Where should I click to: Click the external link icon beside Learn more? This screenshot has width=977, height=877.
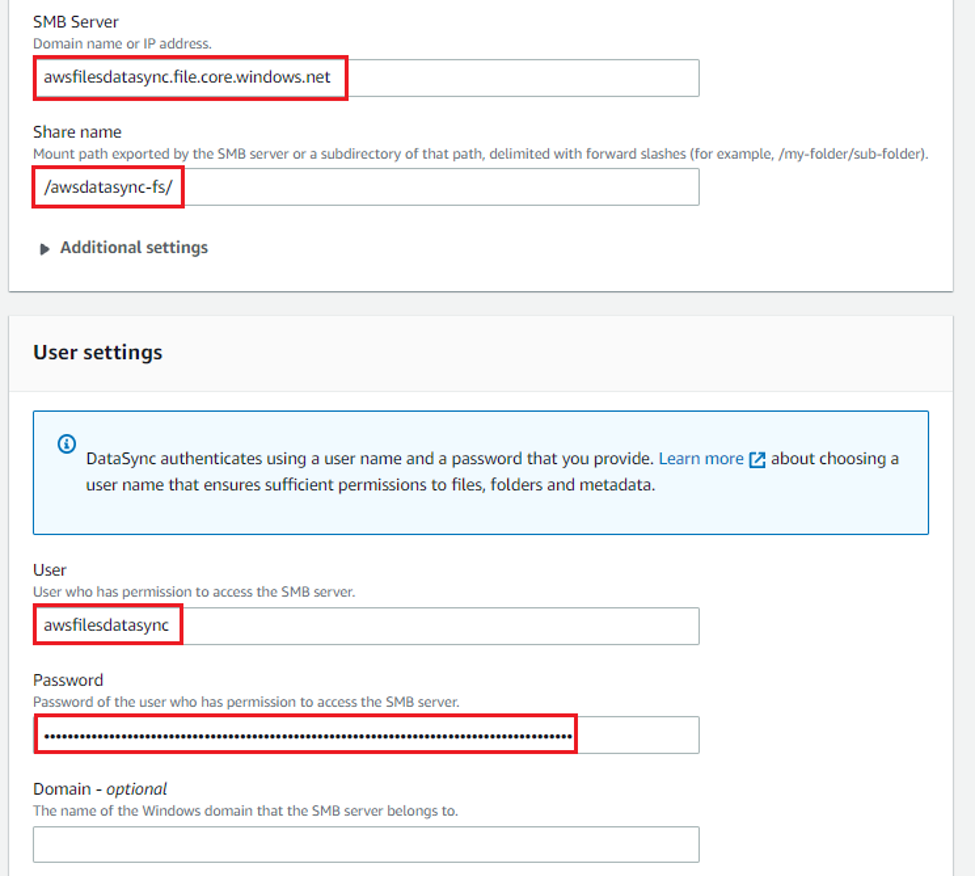[757, 459]
